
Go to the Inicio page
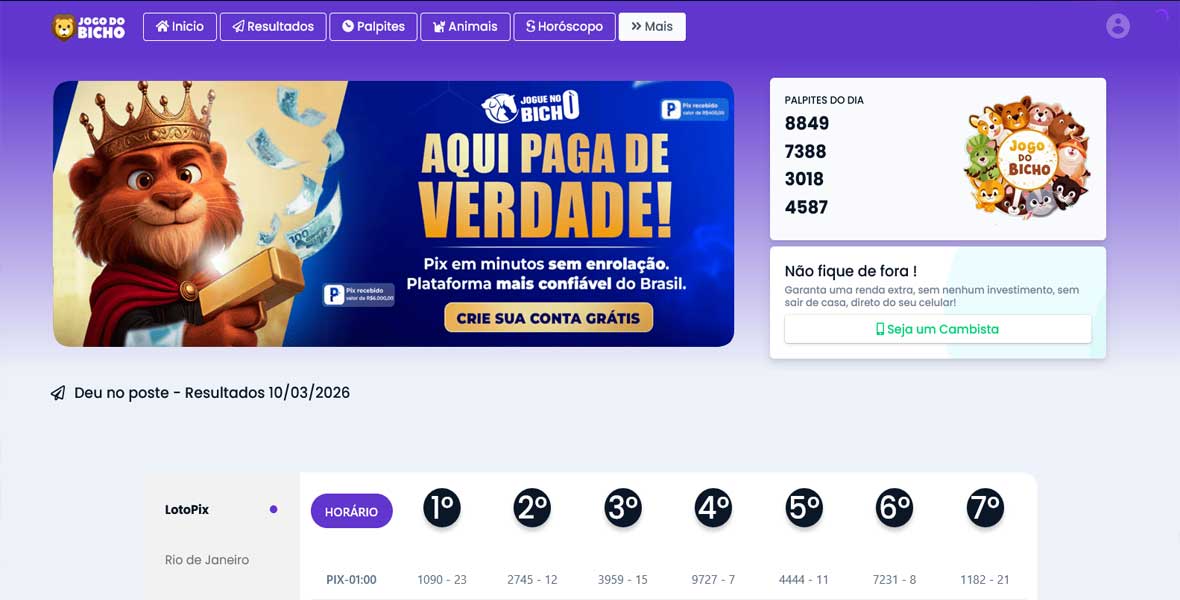click(x=180, y=26)
